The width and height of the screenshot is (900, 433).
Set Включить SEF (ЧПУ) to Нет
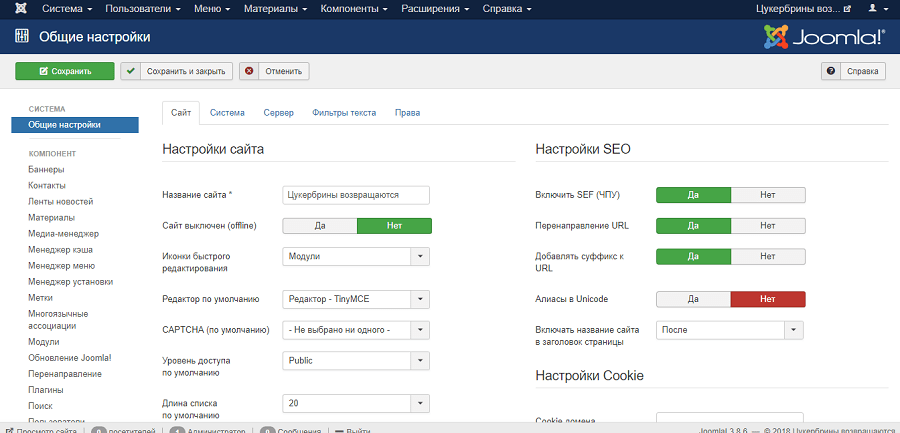767,195
